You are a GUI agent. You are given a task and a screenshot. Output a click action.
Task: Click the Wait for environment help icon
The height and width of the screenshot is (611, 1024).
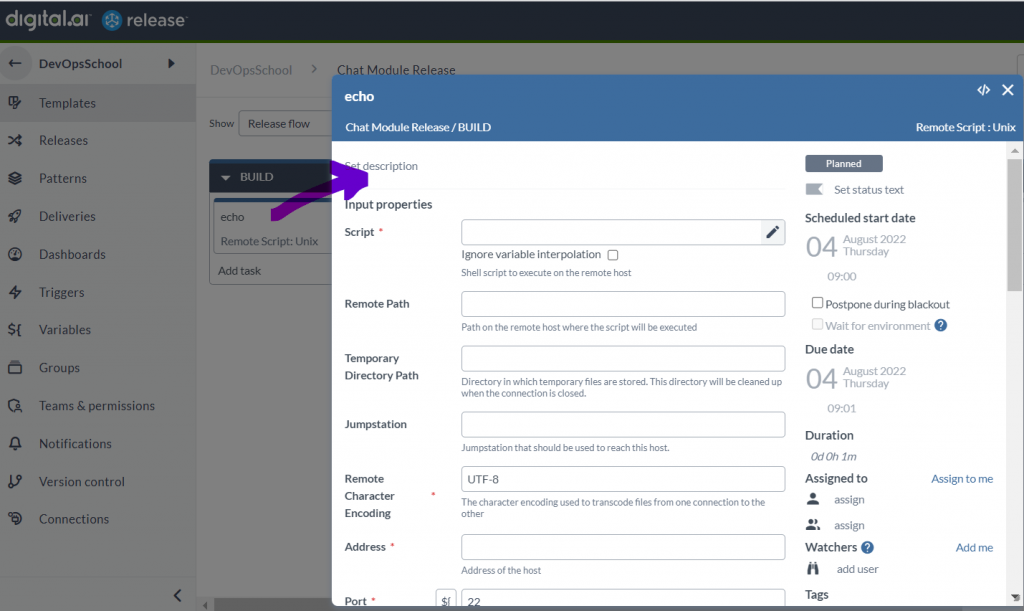pos(940,326)
